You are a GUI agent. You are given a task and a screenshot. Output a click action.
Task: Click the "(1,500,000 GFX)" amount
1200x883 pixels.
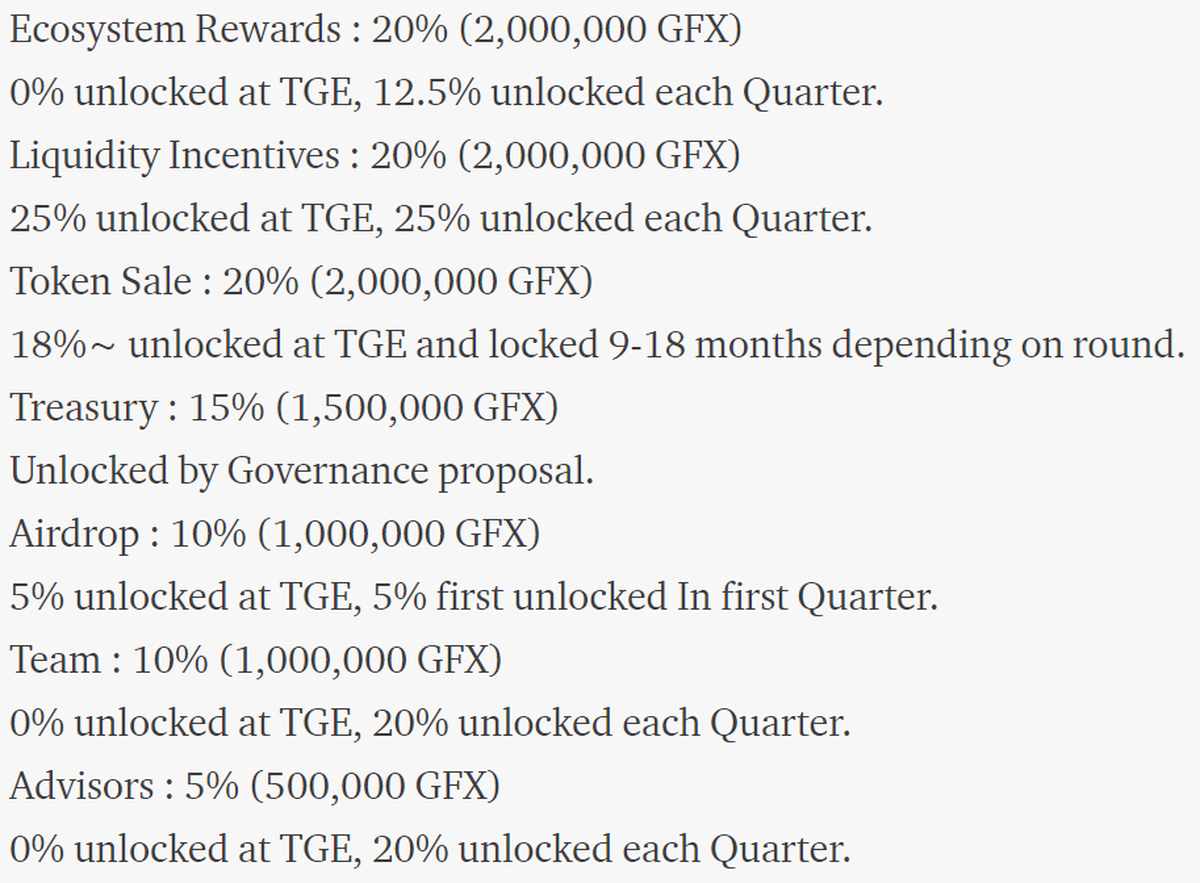(418, 408)
